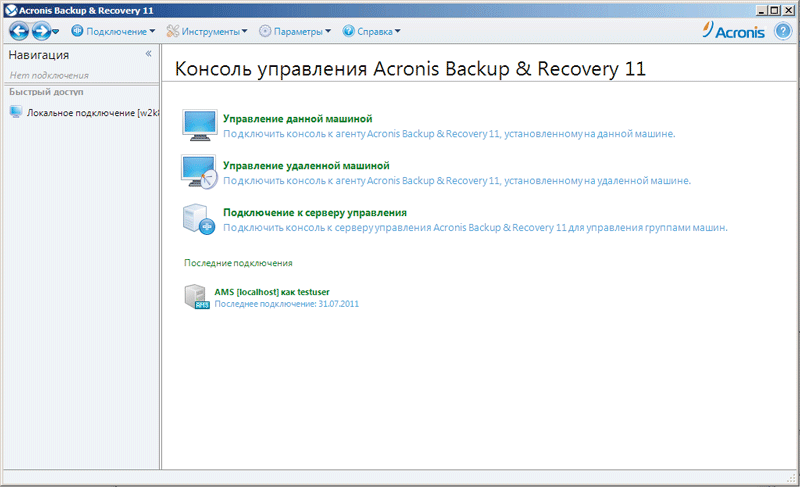The height and width of the screenshot is (487, 800).
Task: Expand the Справка dropdown menu
Action: point(371,32)
